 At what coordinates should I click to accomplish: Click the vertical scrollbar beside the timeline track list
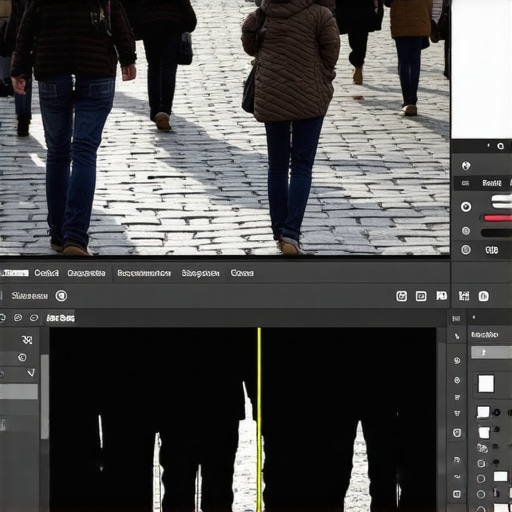click(x=45, y=397)
